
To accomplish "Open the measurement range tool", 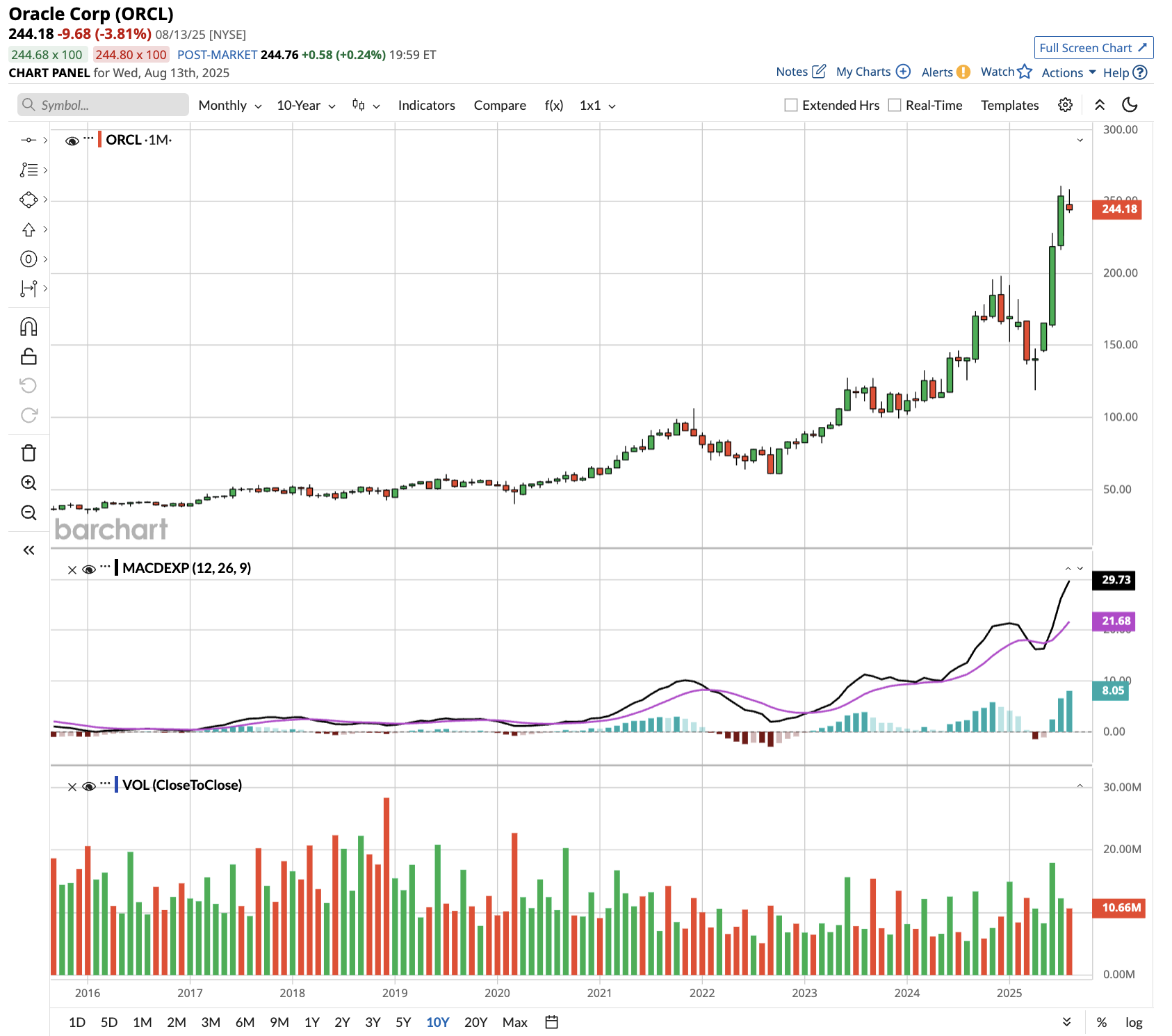I will click(x=29, y=289).
